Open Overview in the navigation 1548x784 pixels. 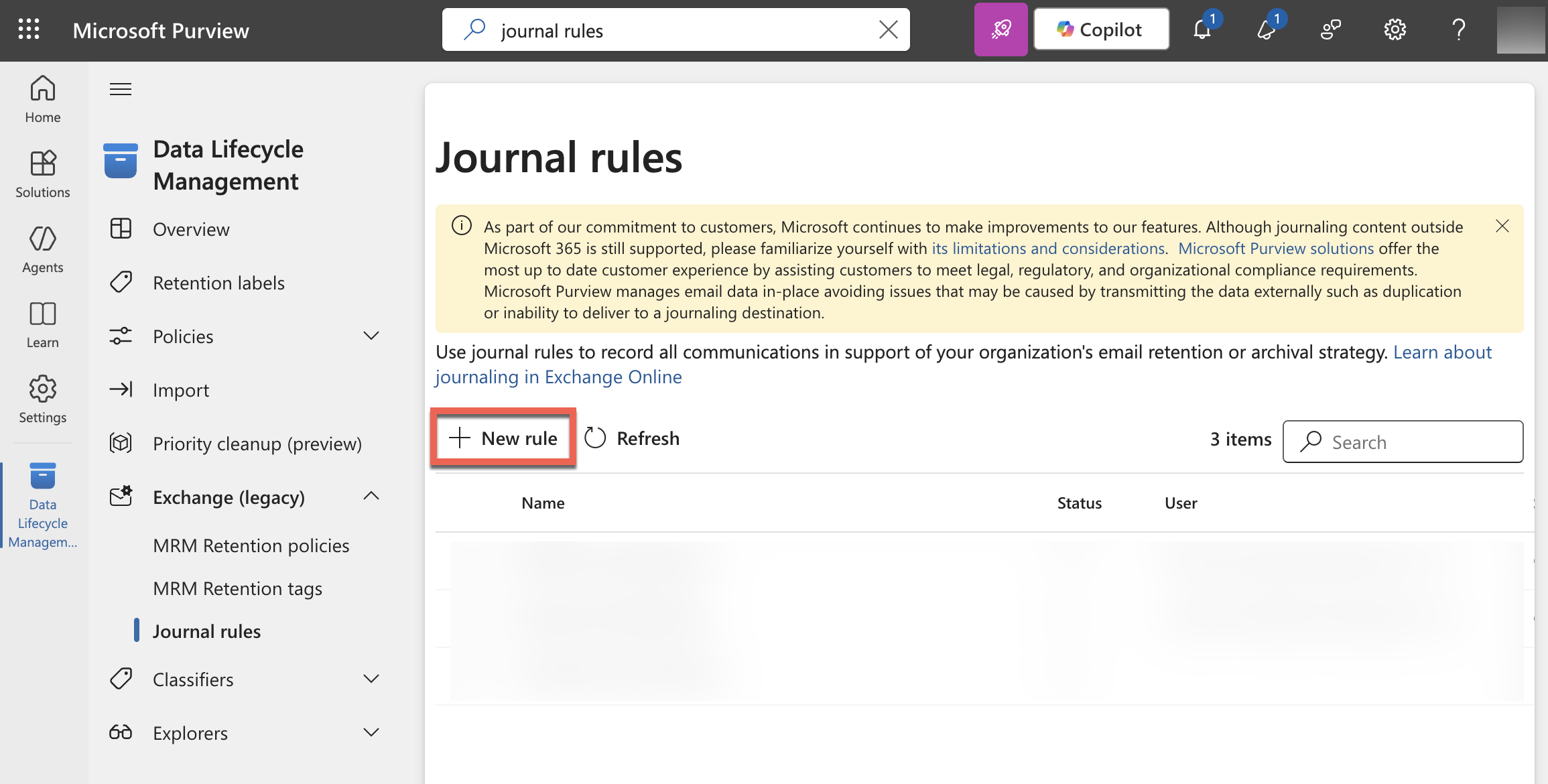[x=191, y=229]
